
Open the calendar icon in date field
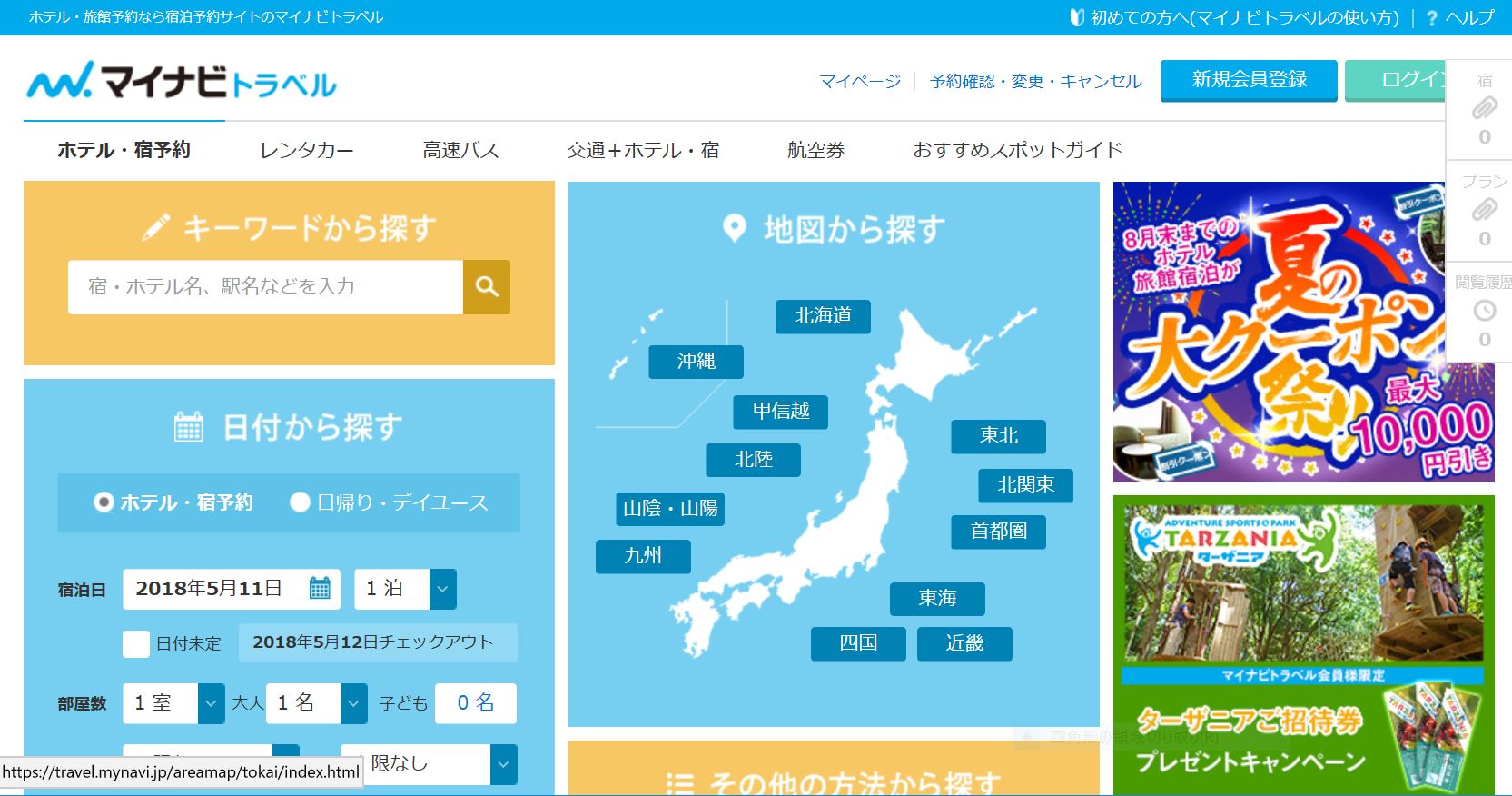click(320, 588)
